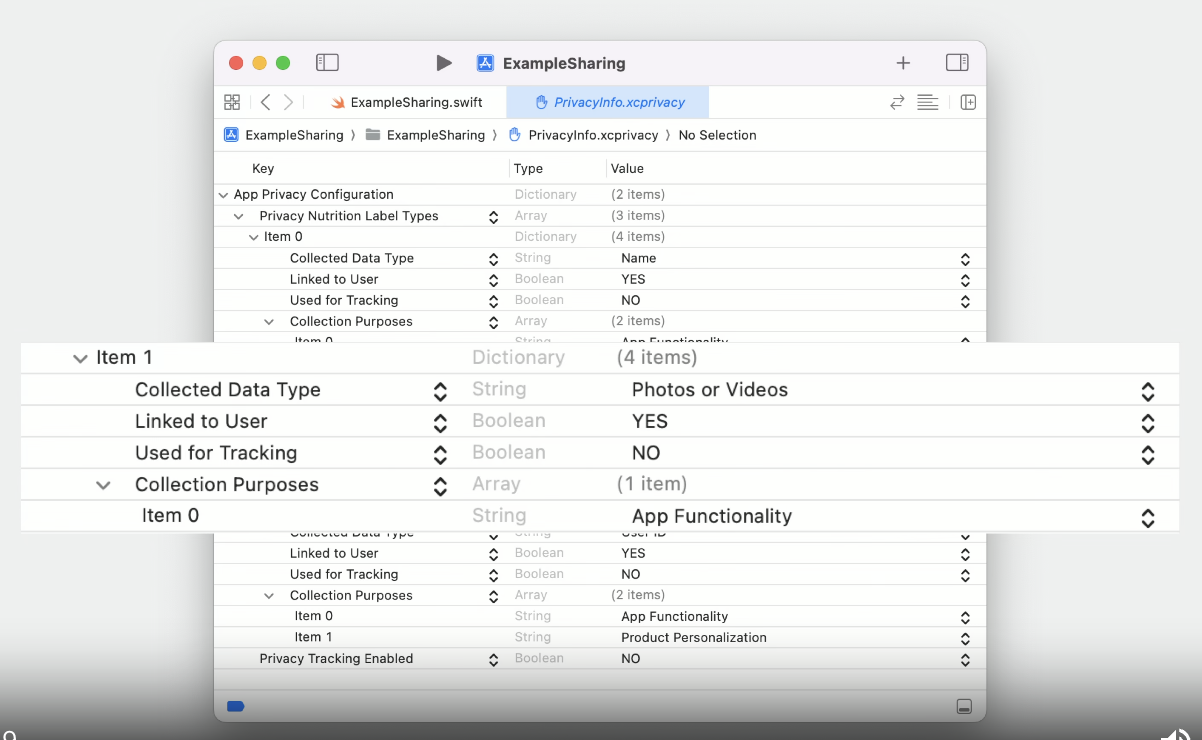The width and height of the screenshot is (1202, 740).
Task: Toggle the debug area icon at bottom right
Action: [964, 706]
